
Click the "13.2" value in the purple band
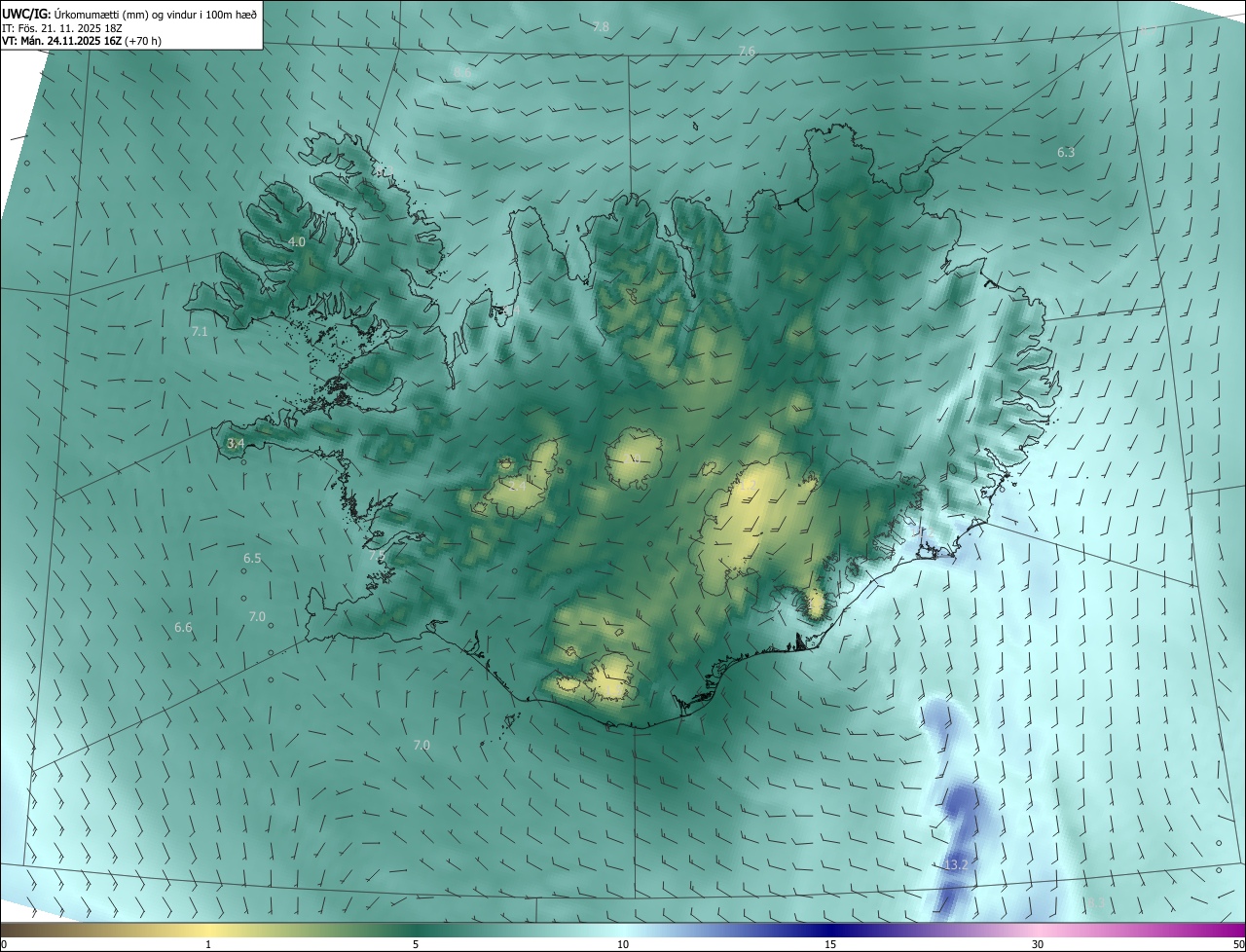957,864
